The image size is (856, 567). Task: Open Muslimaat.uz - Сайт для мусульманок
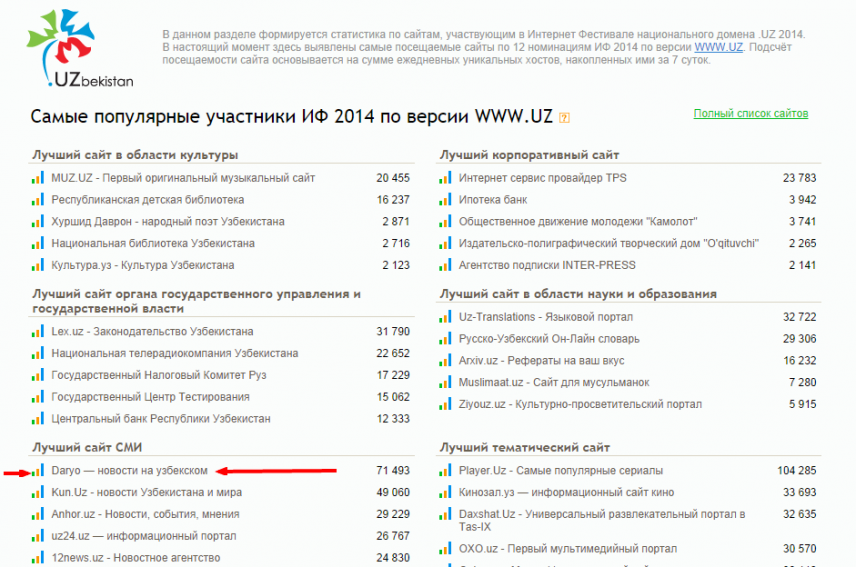(x=554, y=383)
